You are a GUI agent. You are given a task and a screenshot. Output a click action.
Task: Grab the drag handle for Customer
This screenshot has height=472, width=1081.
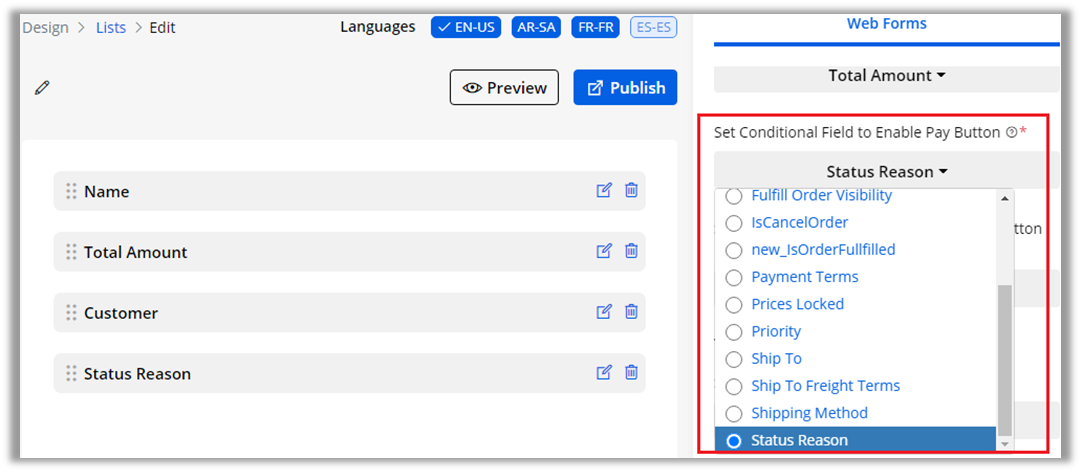click(71, 313)
